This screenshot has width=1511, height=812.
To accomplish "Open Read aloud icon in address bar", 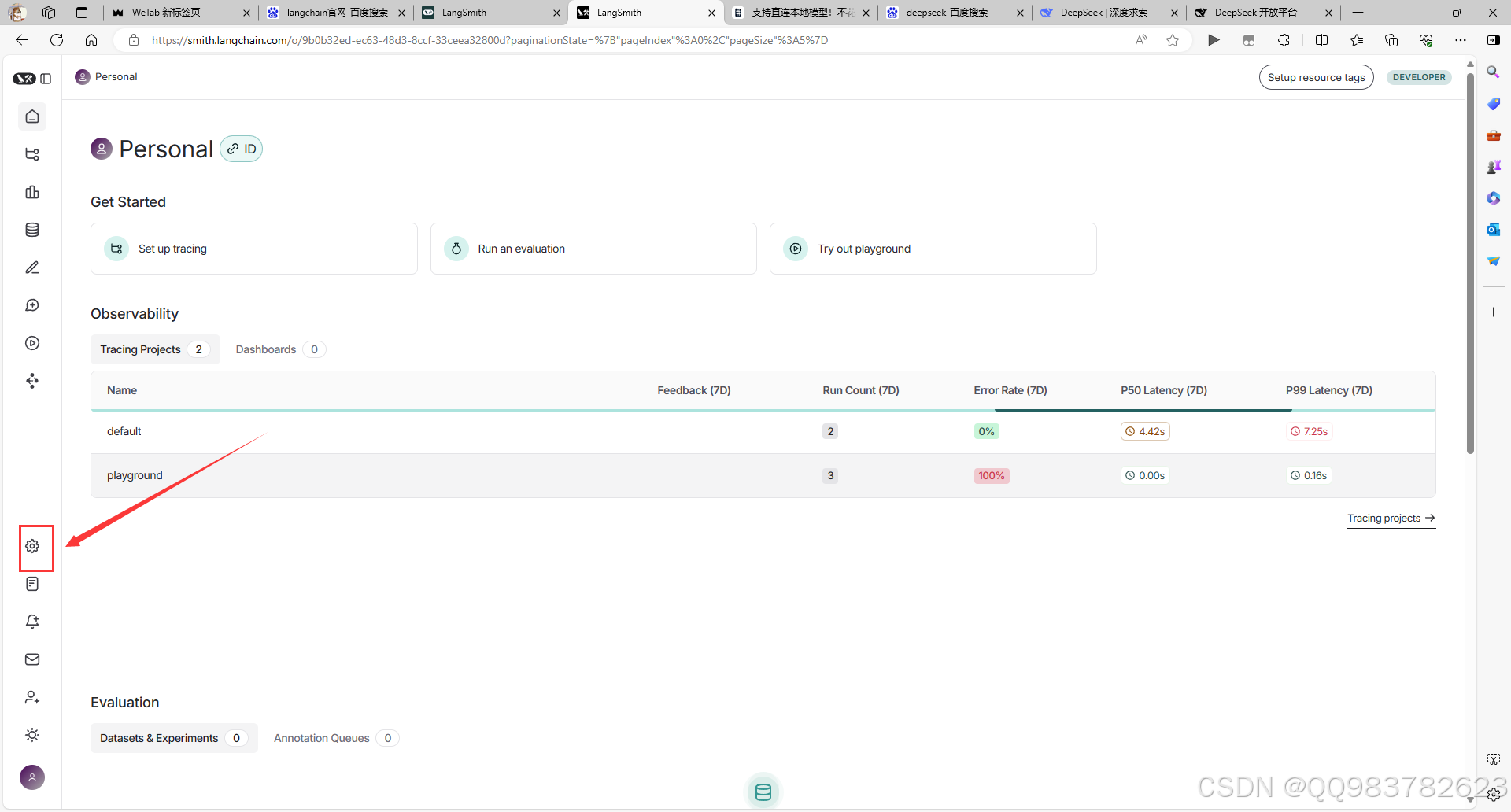I will [1141, 40].
